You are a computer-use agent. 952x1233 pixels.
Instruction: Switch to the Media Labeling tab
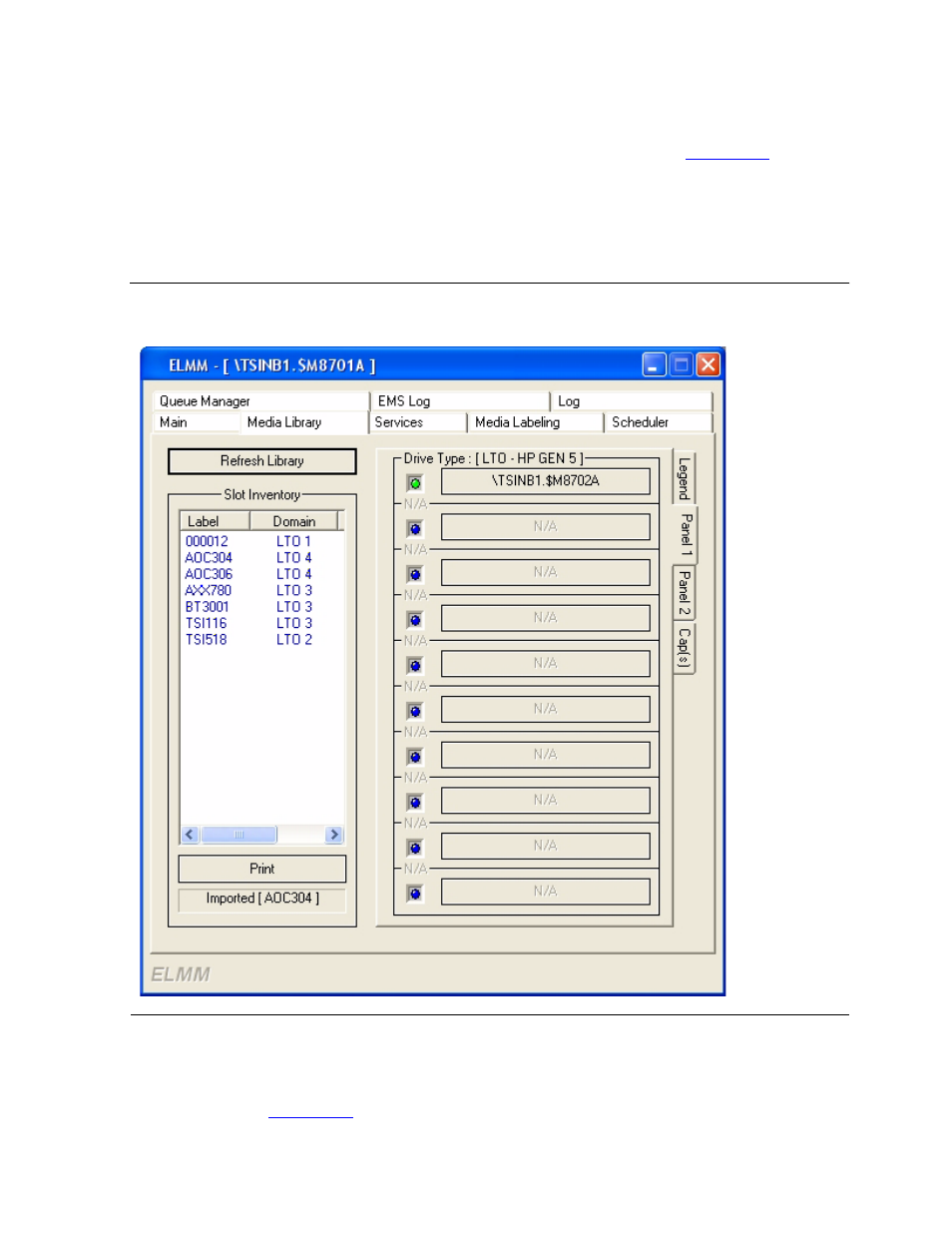(536, 422)
